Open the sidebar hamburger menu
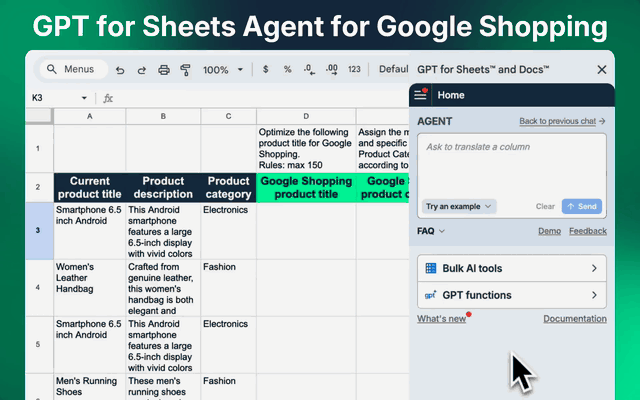Screen dimensions: 640x400 [420, 95]
